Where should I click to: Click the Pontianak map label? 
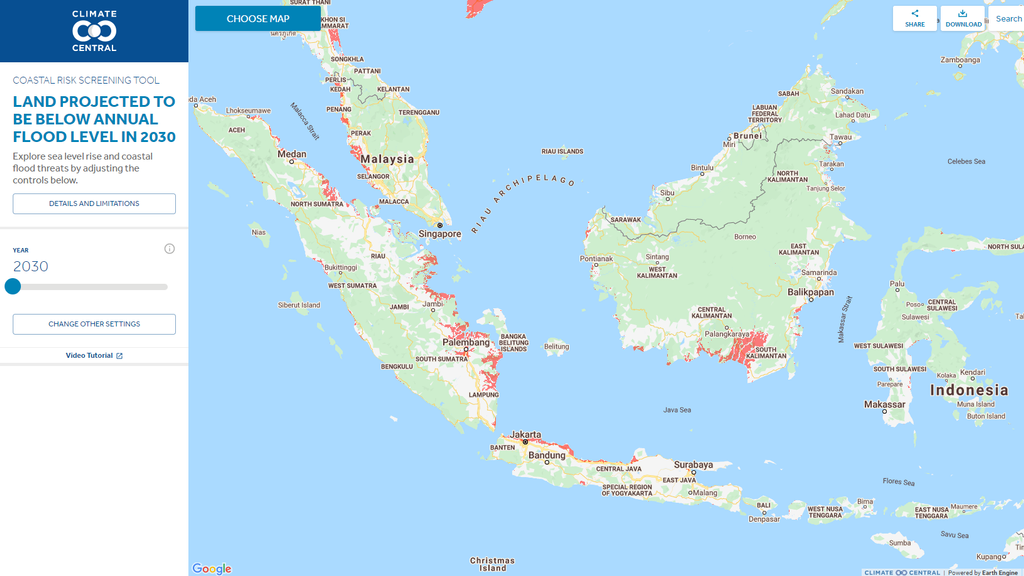[x=596, y=259]
